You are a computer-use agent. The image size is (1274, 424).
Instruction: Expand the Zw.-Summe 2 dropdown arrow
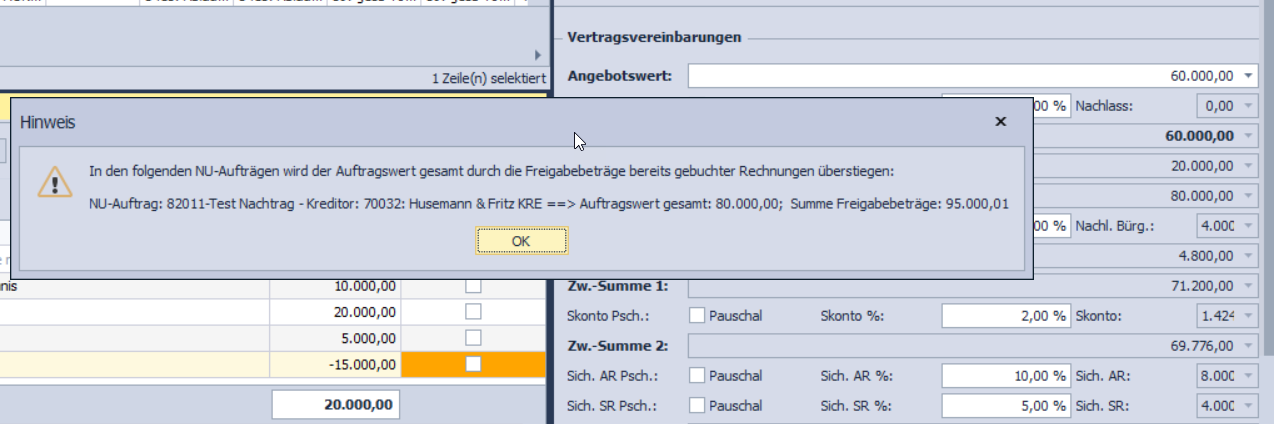[x=1248, y=347]
